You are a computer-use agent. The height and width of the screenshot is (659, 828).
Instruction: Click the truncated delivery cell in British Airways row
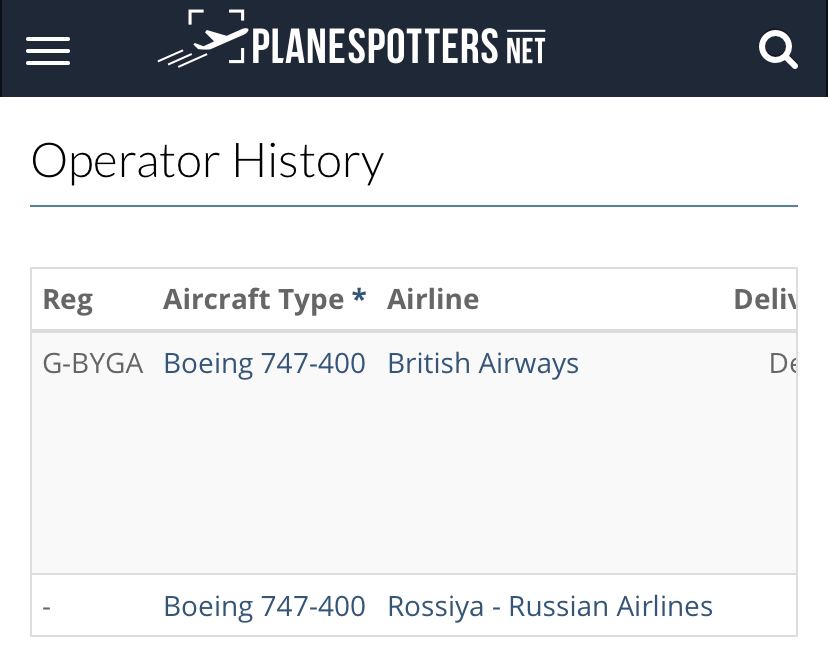783,363
